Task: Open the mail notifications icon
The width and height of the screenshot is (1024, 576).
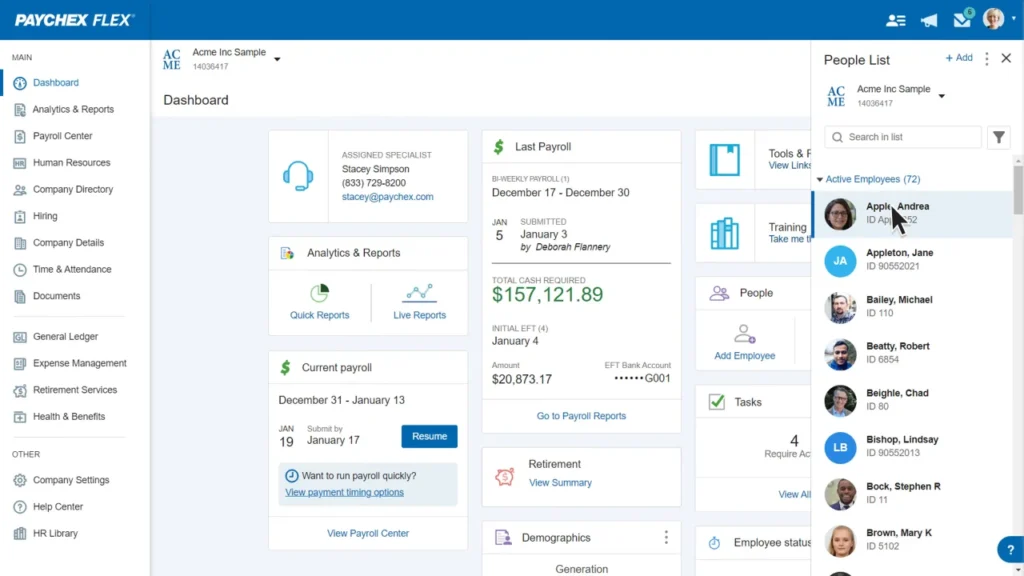Action: 962,20
